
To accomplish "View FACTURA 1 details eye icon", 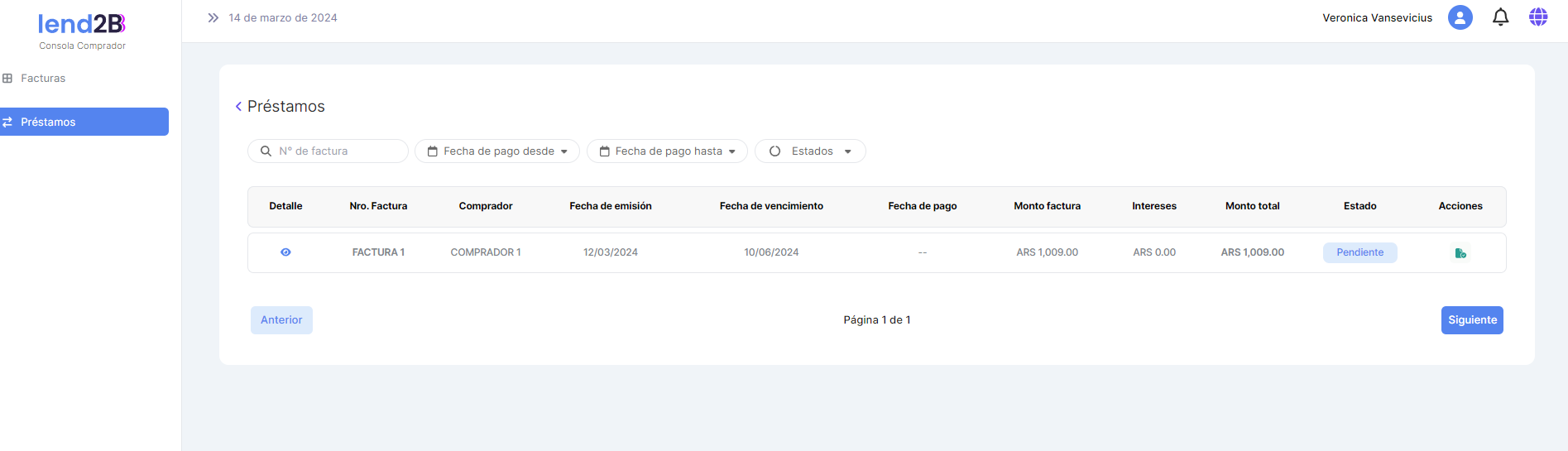I will (x=285, y=252).
